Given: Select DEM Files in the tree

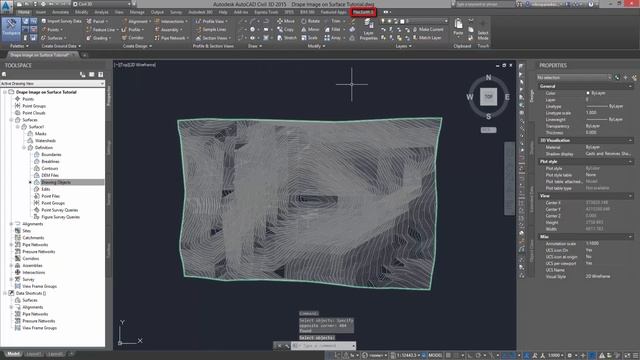Looking at the screenshot, I should (x=50, y=176).
